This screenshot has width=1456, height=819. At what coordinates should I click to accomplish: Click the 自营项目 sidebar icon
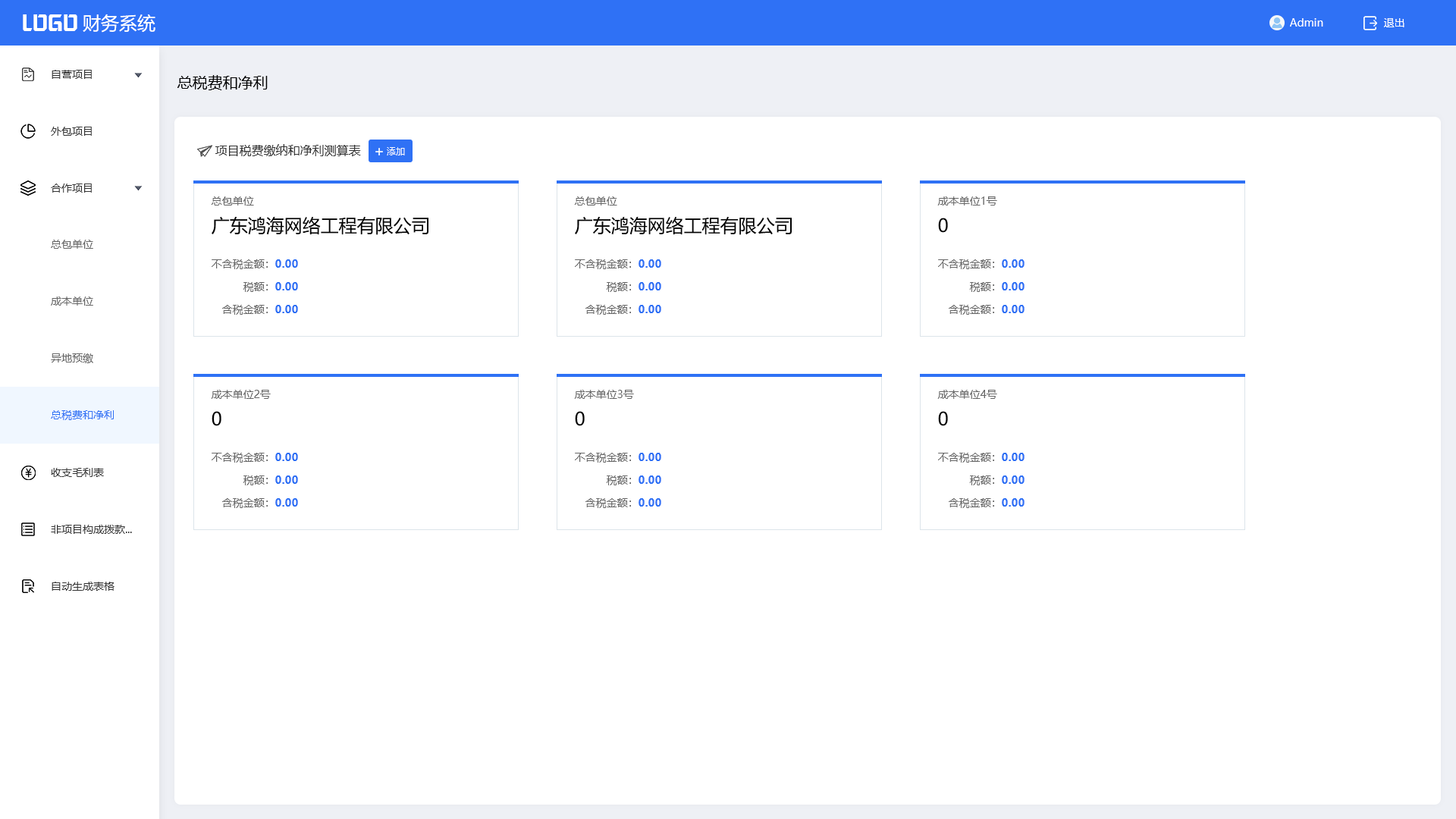point(28,74)
